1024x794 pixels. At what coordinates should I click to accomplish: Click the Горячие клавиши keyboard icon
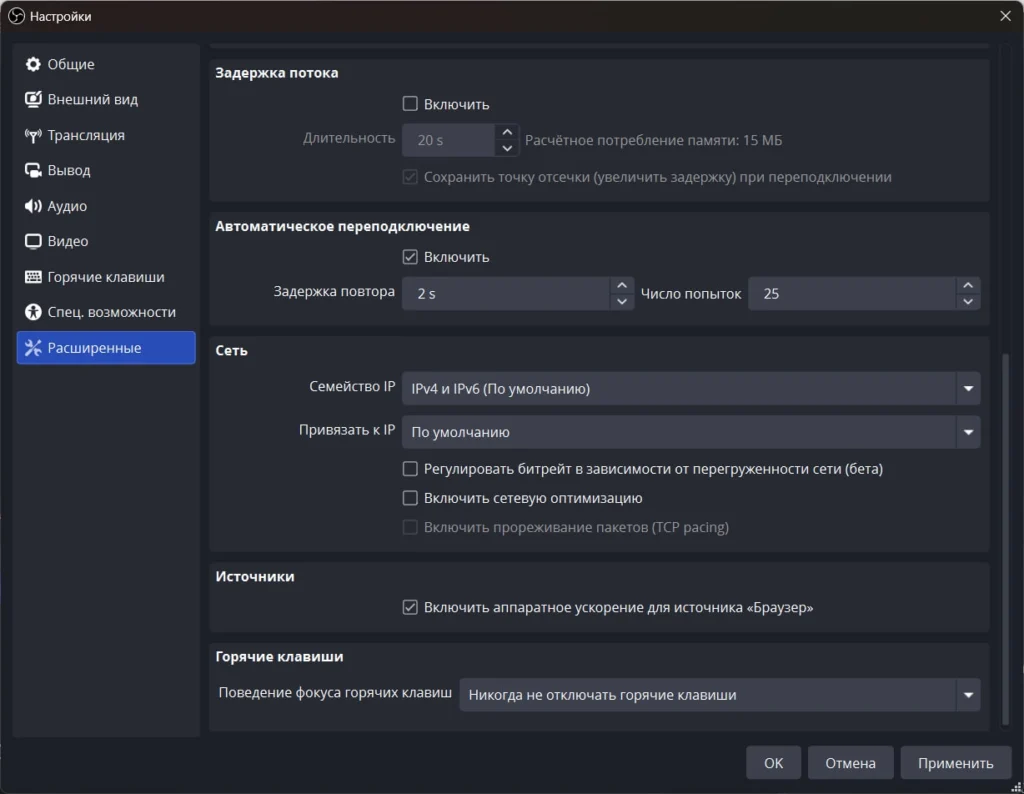click(33, 277)
